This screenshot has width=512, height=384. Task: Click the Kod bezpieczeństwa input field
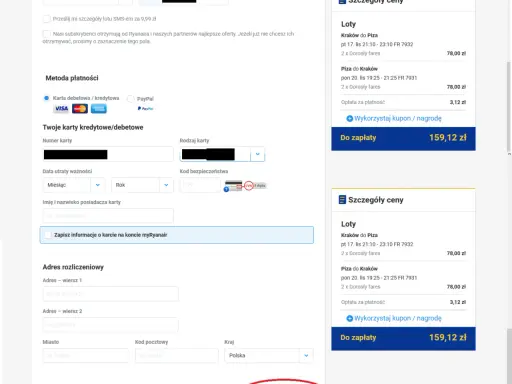(200, 185)
